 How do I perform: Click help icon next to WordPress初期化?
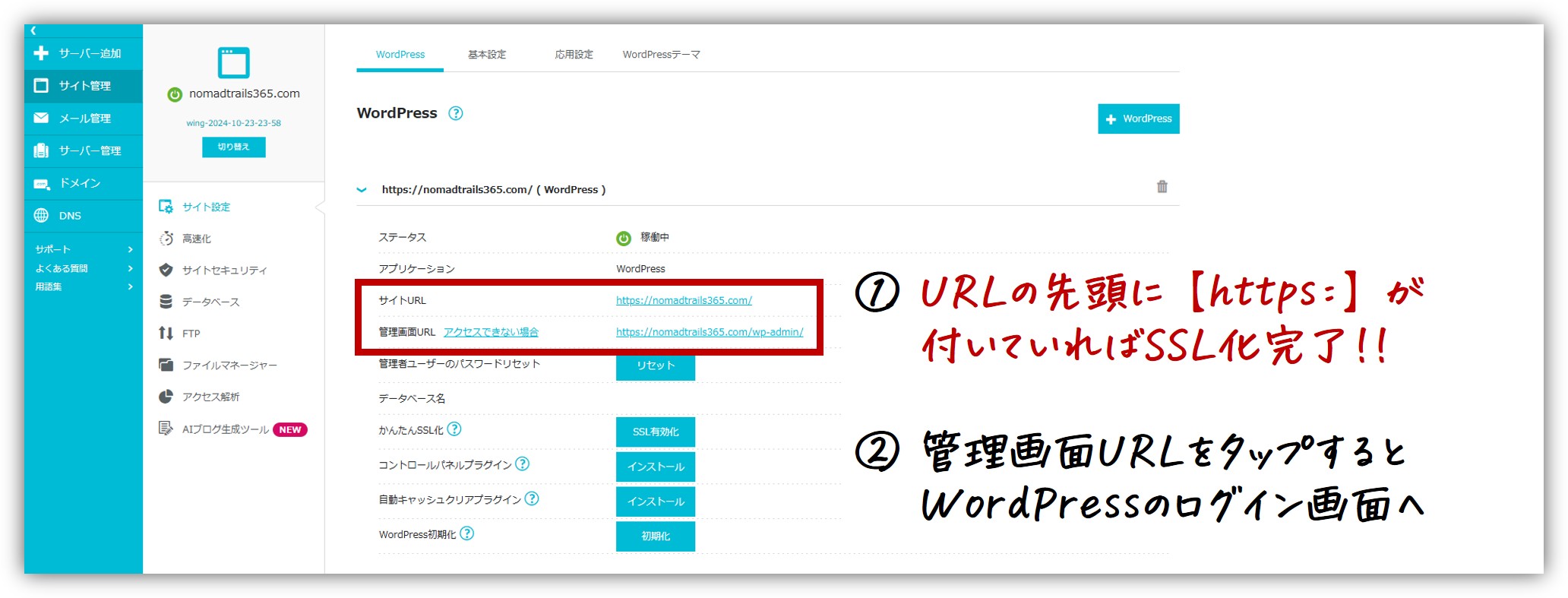(x=467, y=534)
